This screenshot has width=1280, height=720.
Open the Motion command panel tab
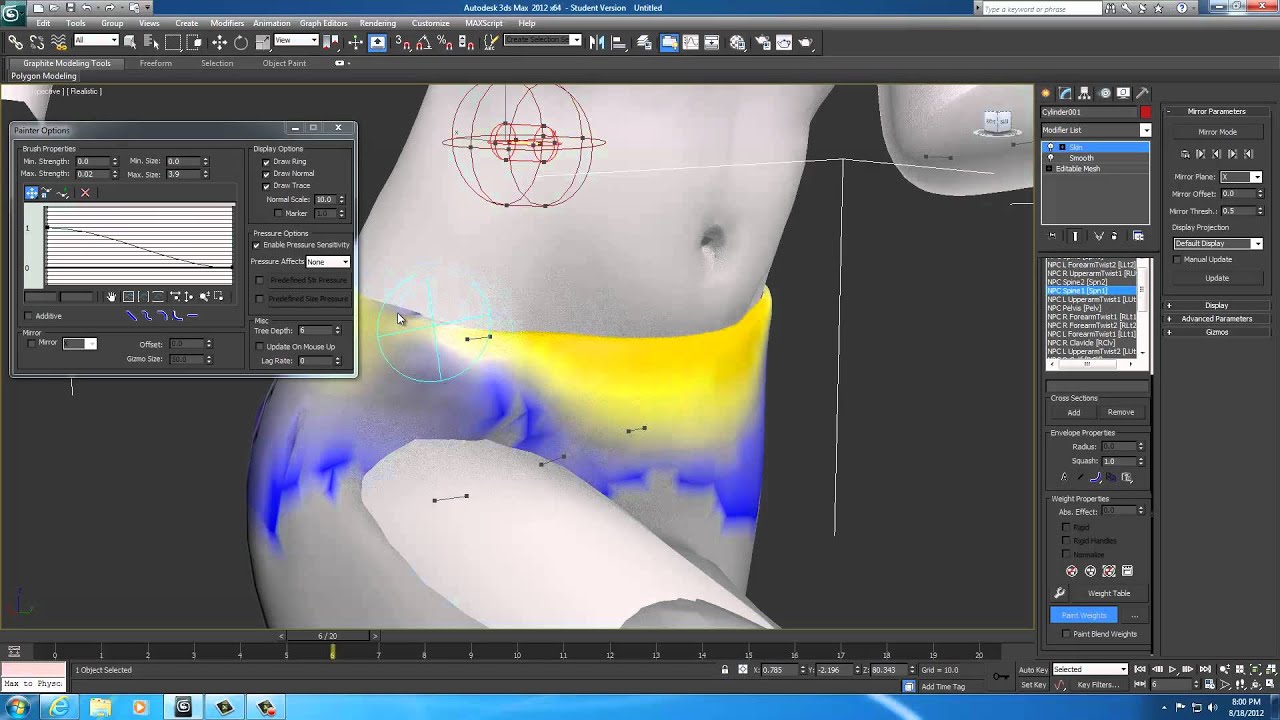pos(1105,93)
